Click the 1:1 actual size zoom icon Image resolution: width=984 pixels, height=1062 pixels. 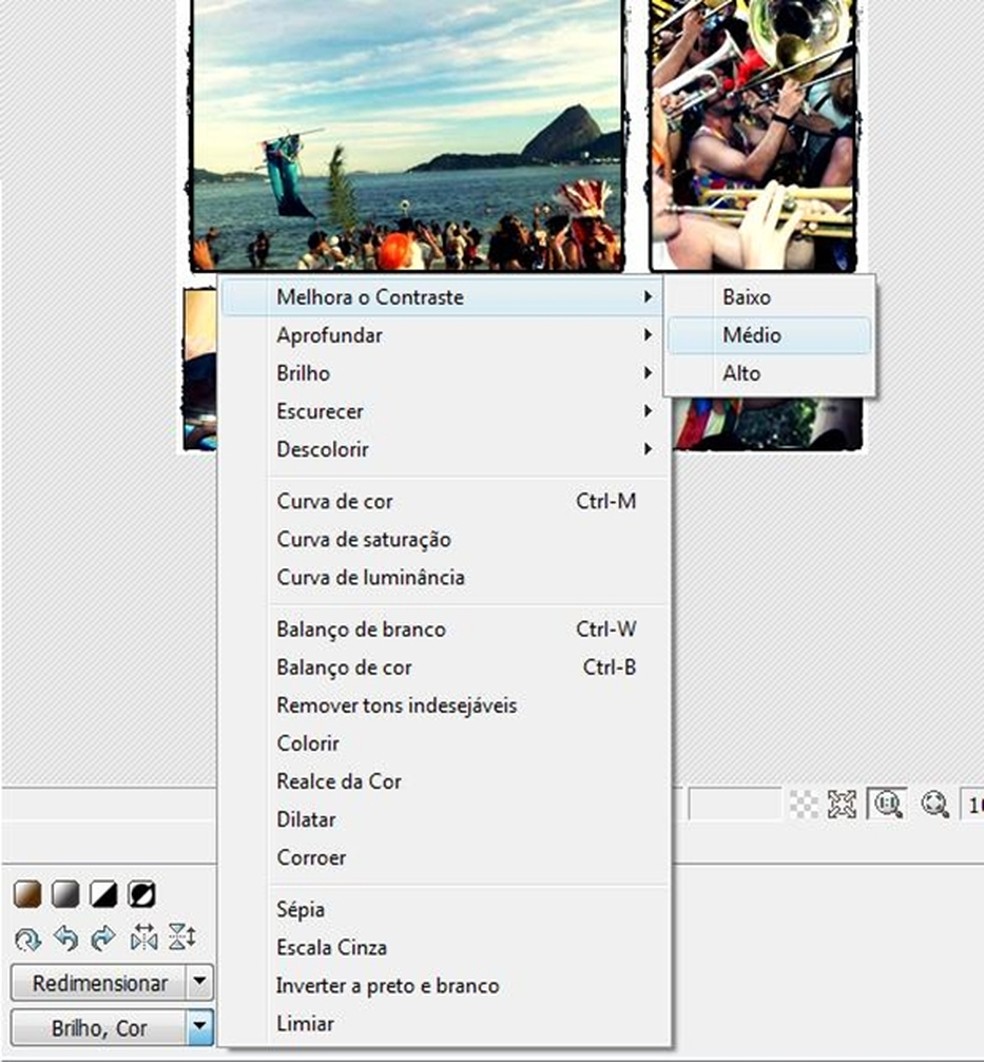click(x=887, y=805)
